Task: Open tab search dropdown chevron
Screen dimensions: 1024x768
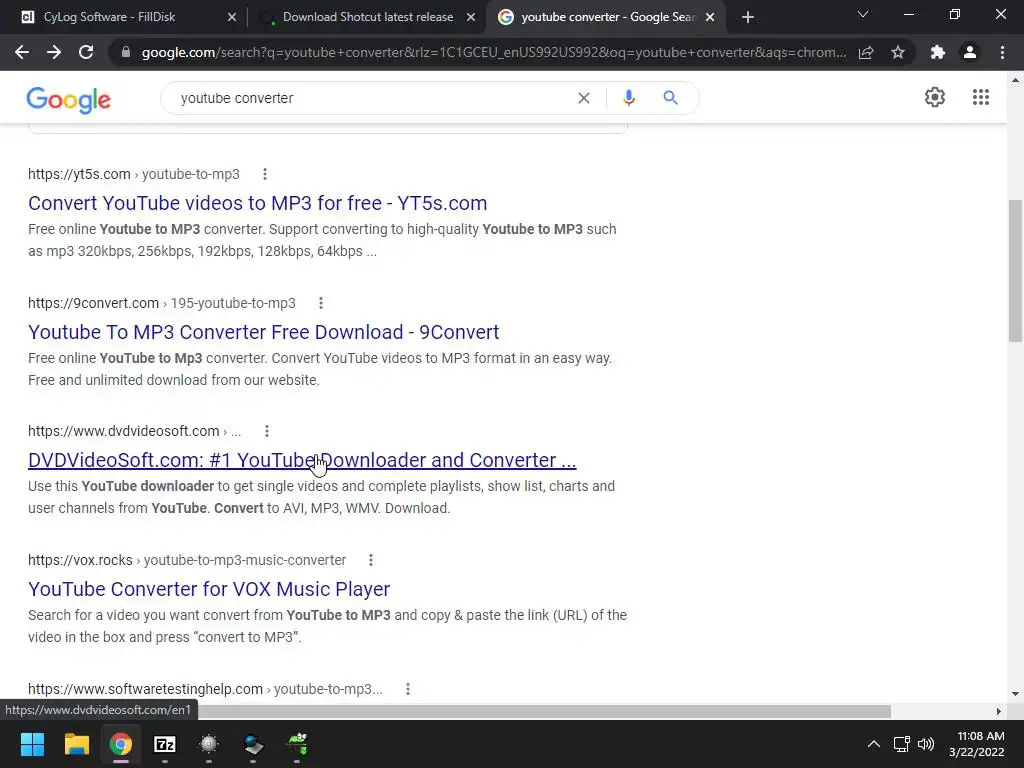Action: point(863,14)
